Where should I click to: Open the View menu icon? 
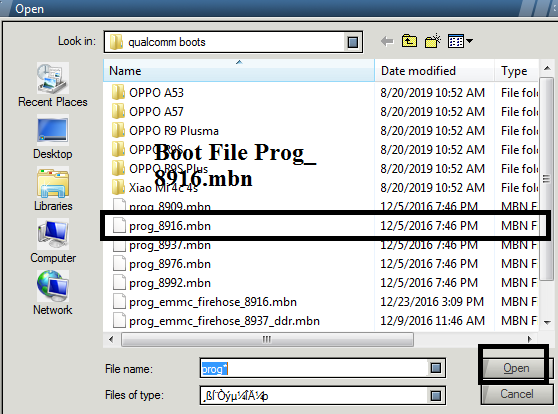click(x=460, y=41)
